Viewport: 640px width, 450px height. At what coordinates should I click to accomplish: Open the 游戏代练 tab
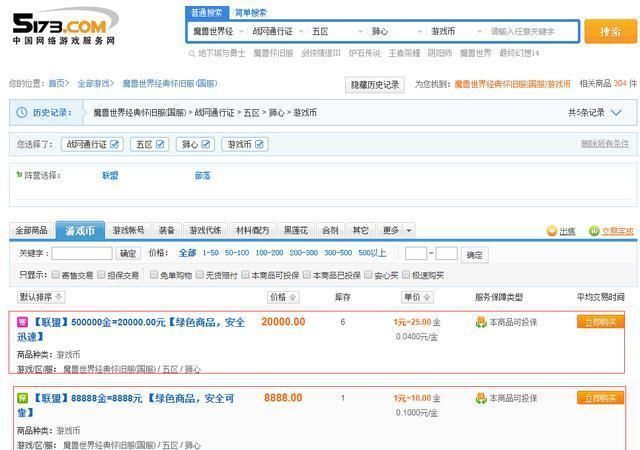[205, 230]
